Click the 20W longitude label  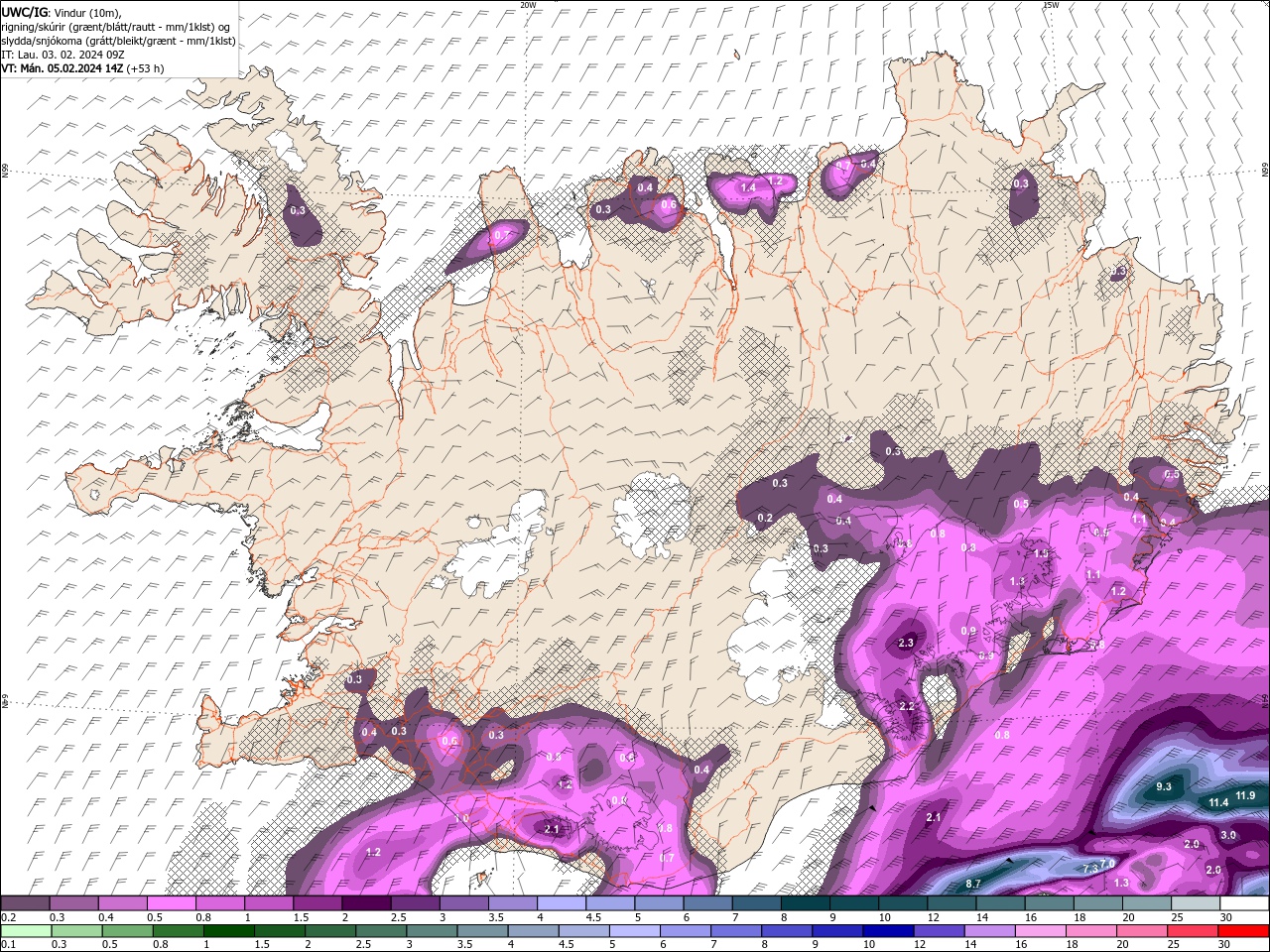tap(528, 5)
